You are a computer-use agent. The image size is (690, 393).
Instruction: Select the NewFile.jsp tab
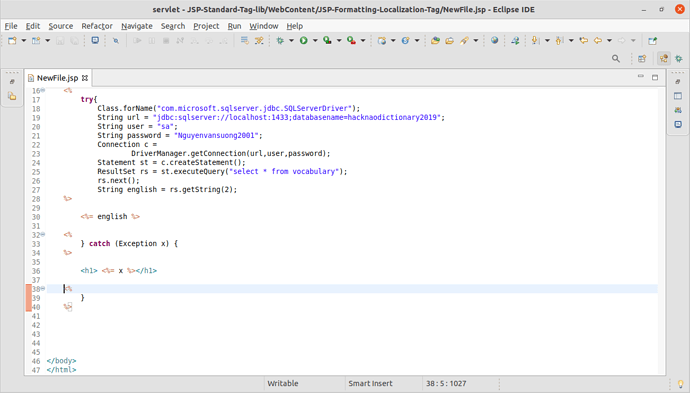(58, 78)
